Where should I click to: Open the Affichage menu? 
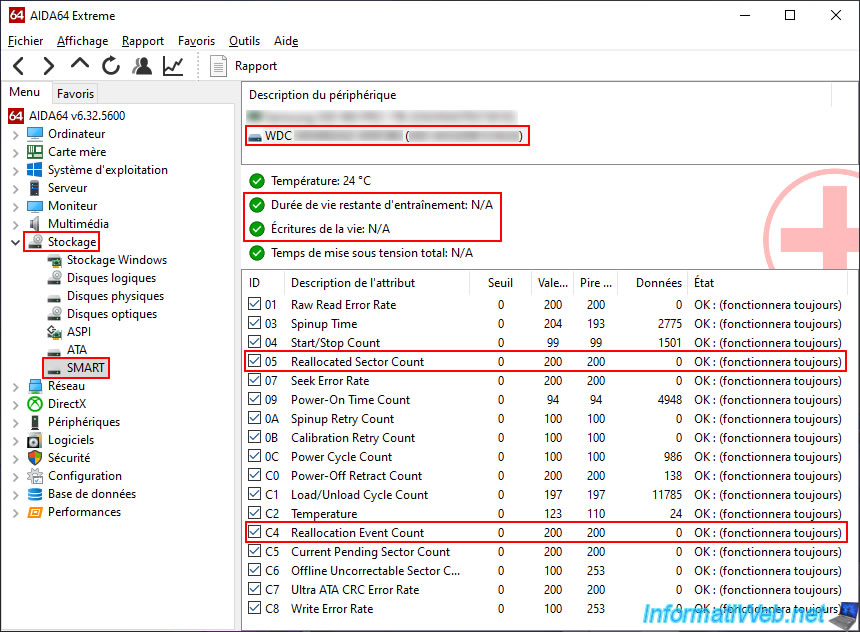tap(82, 41)
